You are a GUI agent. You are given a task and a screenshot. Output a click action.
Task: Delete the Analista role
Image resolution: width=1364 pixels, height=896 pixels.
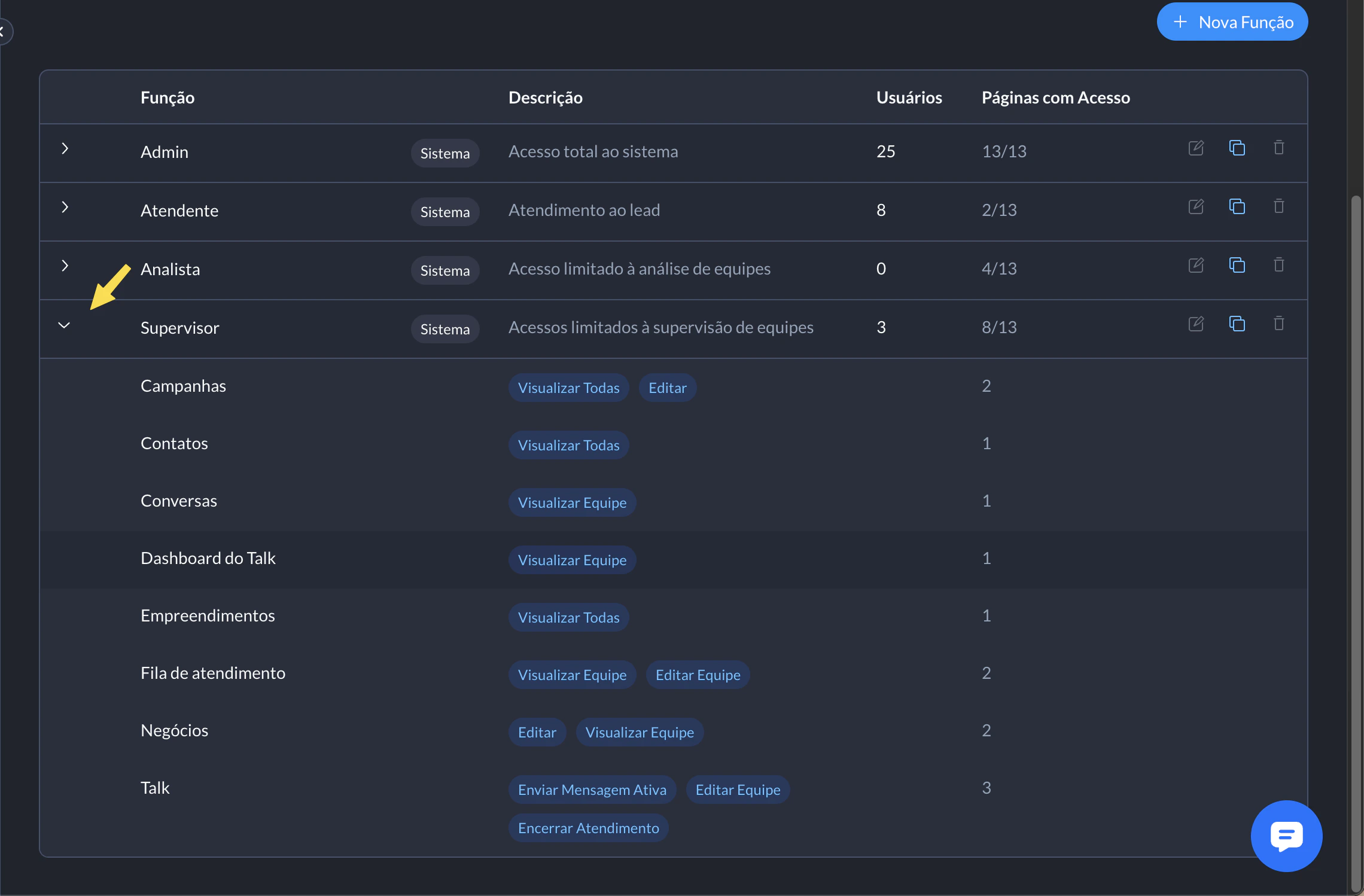tap(1278, 265)
